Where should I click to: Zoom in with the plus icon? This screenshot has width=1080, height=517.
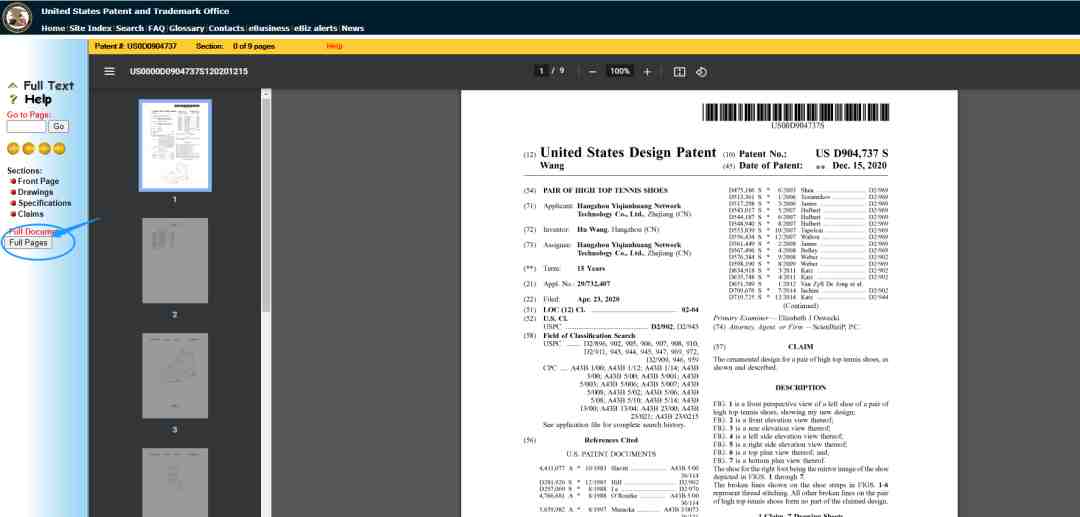(647, 72)
